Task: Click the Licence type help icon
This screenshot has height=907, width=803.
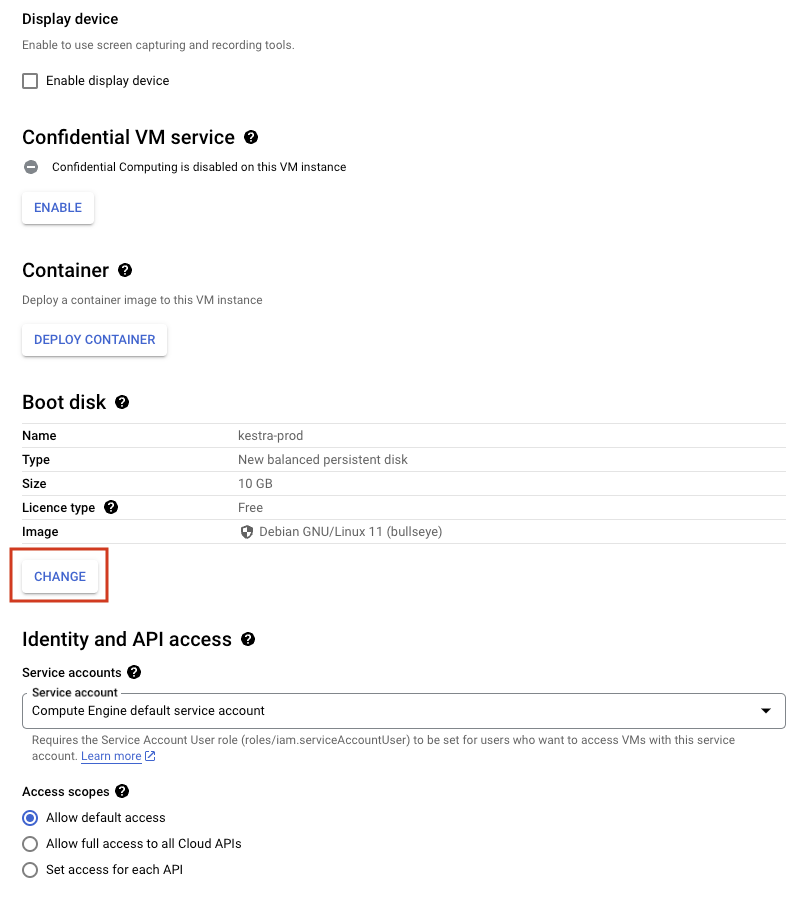Action: click(111, 507)
